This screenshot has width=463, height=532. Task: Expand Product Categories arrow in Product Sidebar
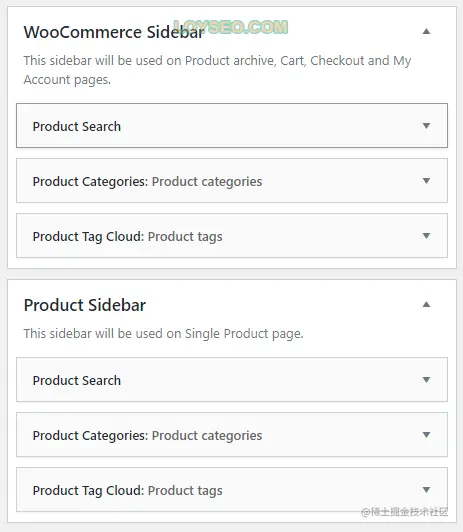tap(426, 435)
